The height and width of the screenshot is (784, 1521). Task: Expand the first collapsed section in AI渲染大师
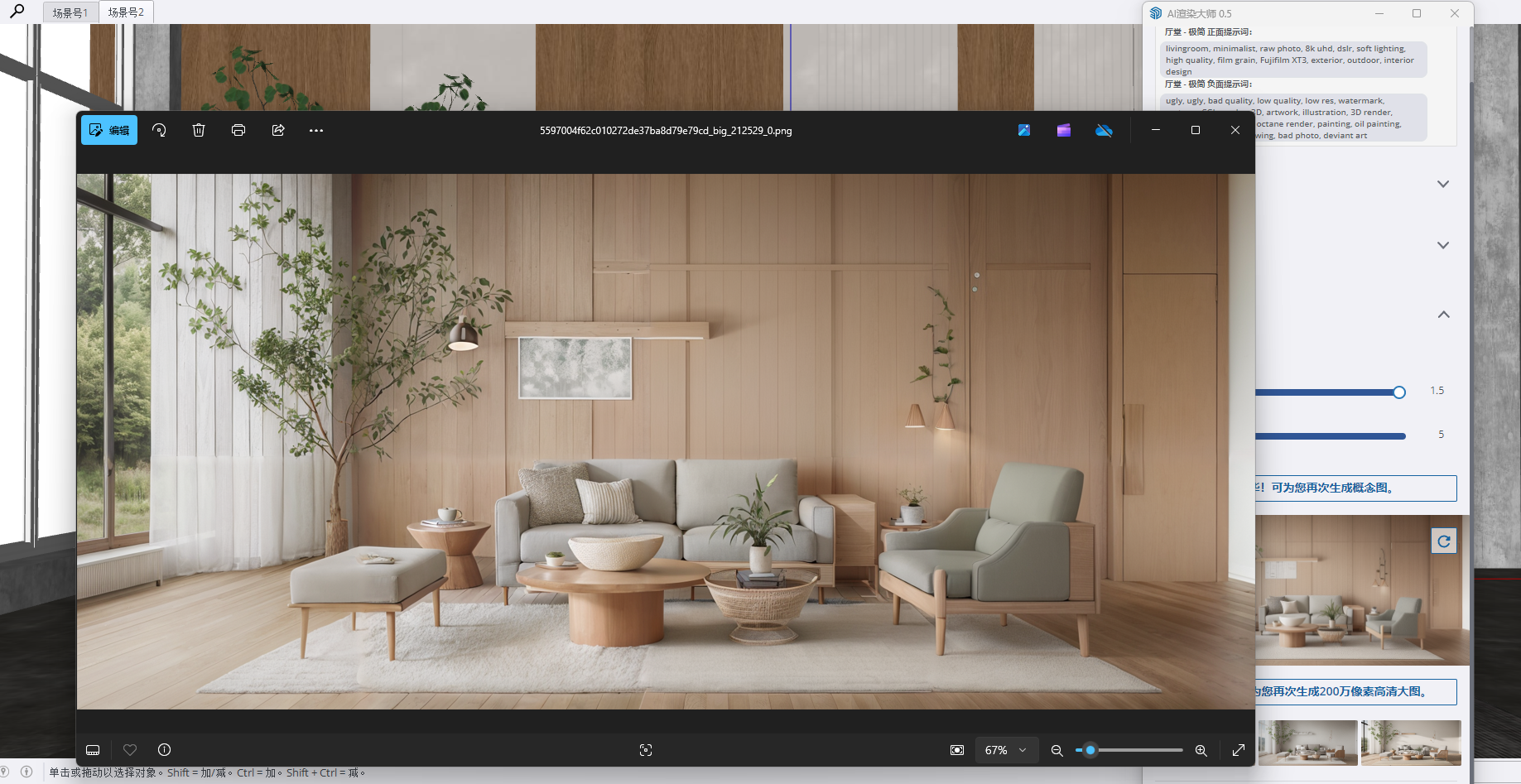(x=1443, y=184)
